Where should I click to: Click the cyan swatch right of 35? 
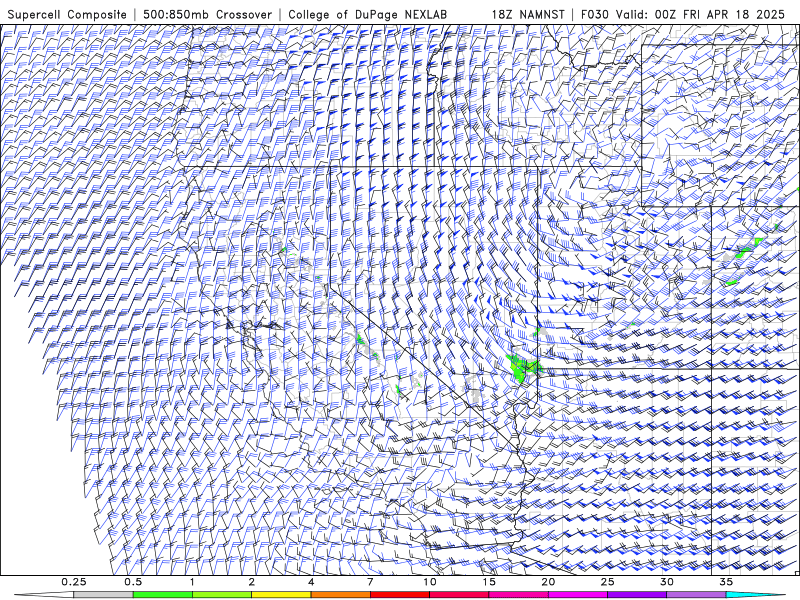coord(755,595)
